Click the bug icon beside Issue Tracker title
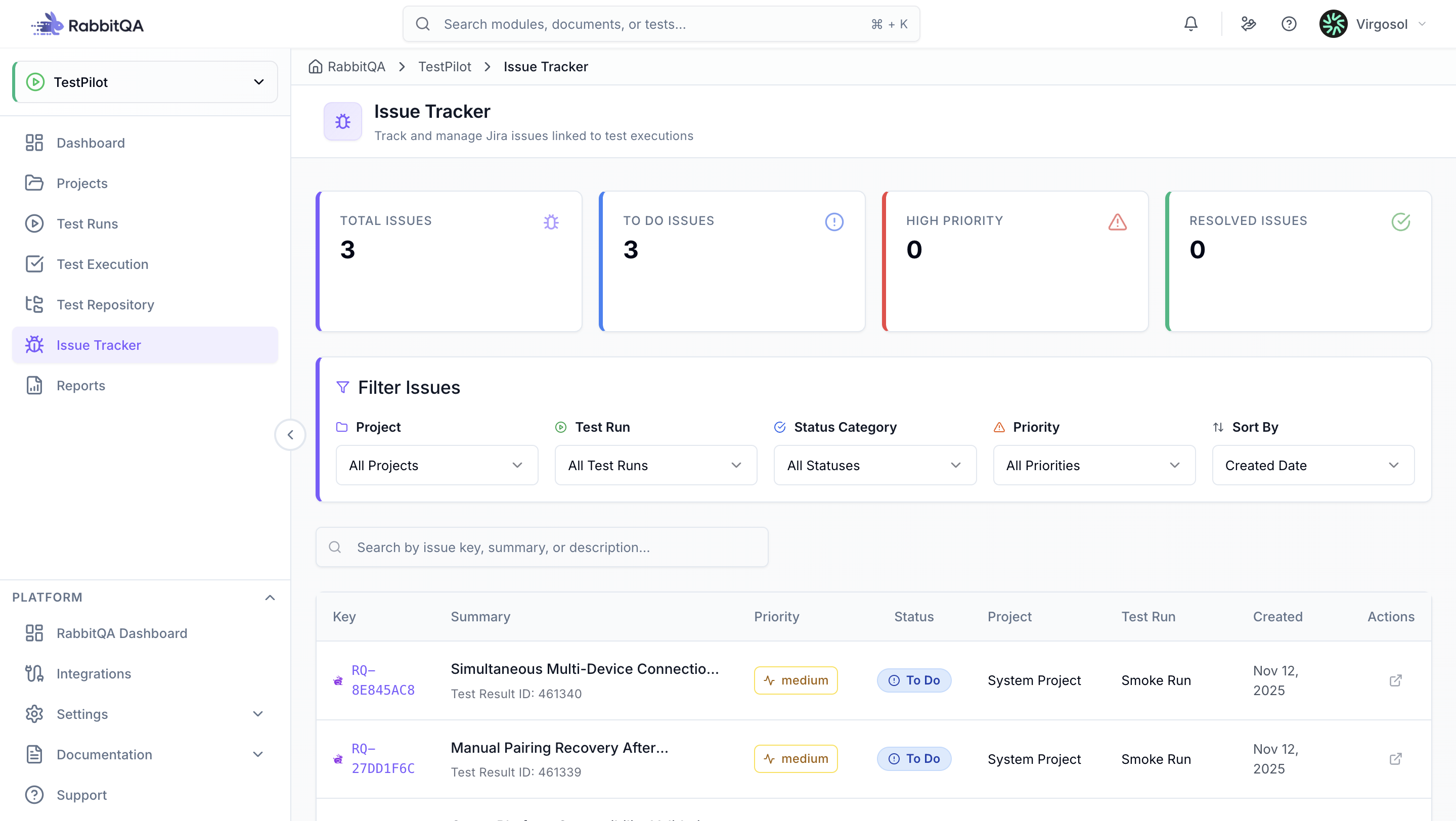Screen dimensions: 1456x821 tap(342, 121)
